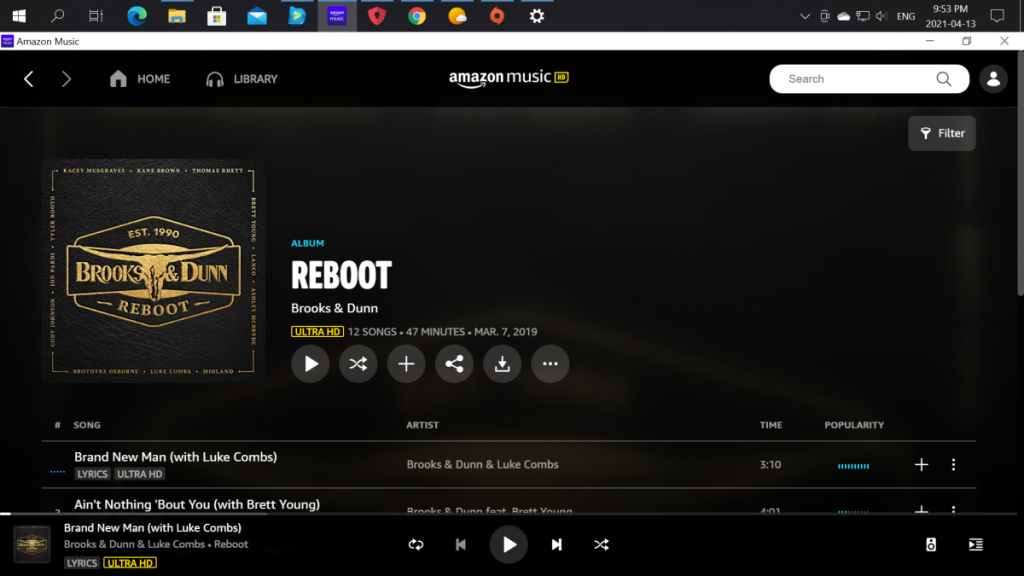Click the now playing title Brand New Man
Screen dimensions: 1024x576
tap(152, 528)
